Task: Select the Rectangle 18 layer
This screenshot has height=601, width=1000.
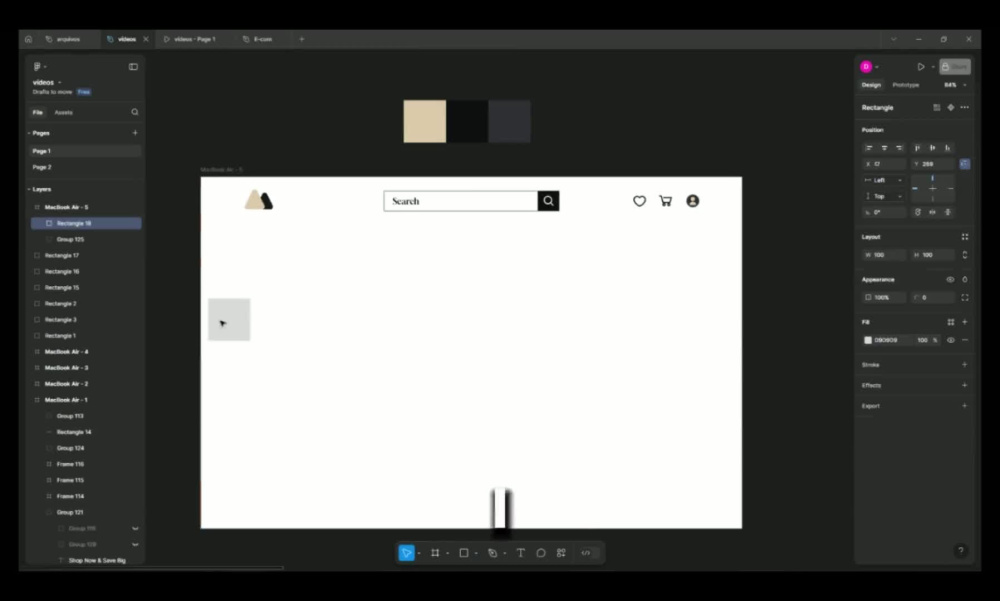Action: click(x=86, y=223)
